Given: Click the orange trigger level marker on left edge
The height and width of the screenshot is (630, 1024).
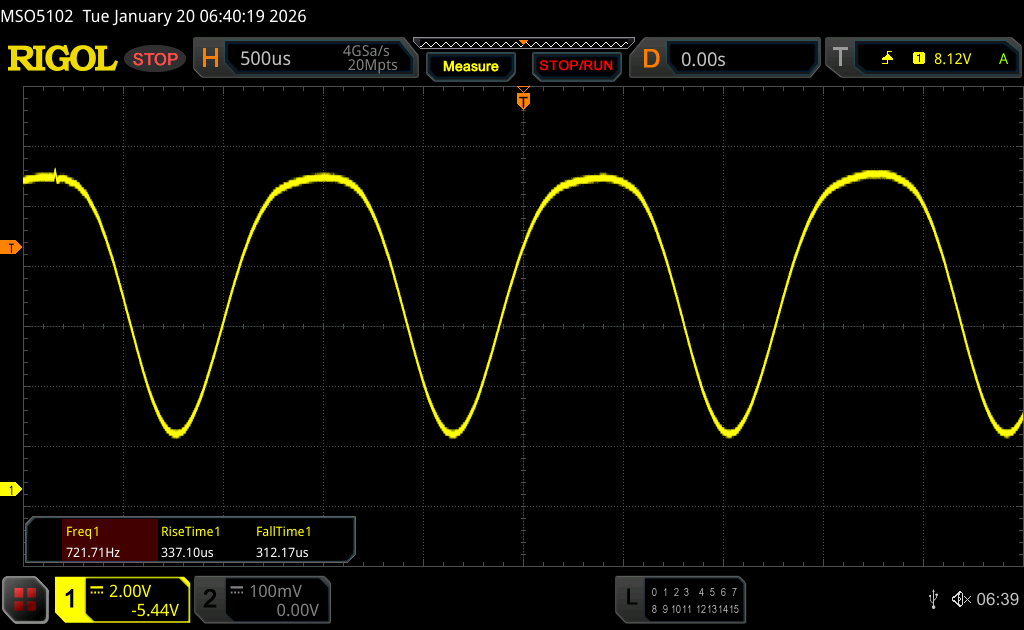Looking at the screenshot, I should 11,247.
